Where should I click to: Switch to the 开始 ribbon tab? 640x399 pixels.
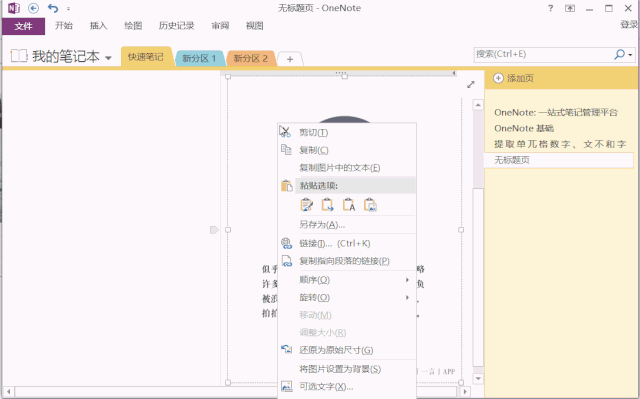(64, 26)
